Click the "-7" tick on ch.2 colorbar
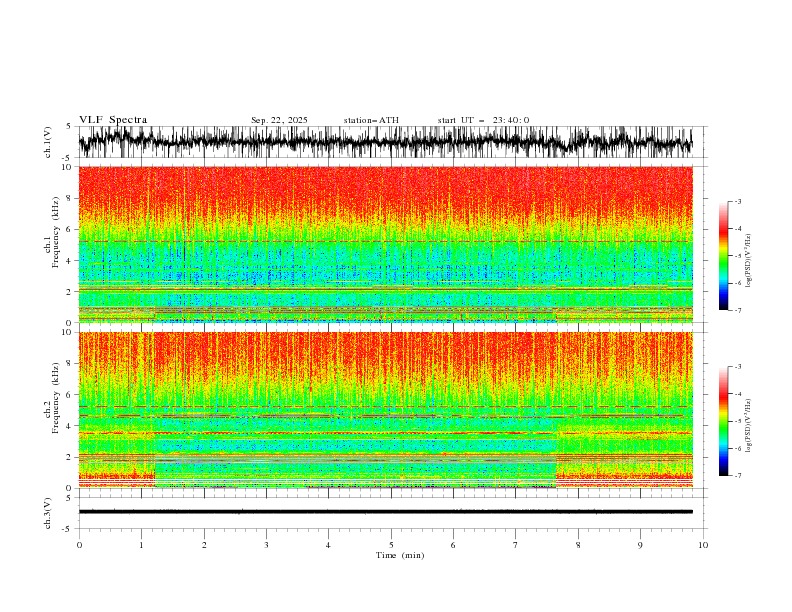 pyautogui.click(x=738, y=476)
